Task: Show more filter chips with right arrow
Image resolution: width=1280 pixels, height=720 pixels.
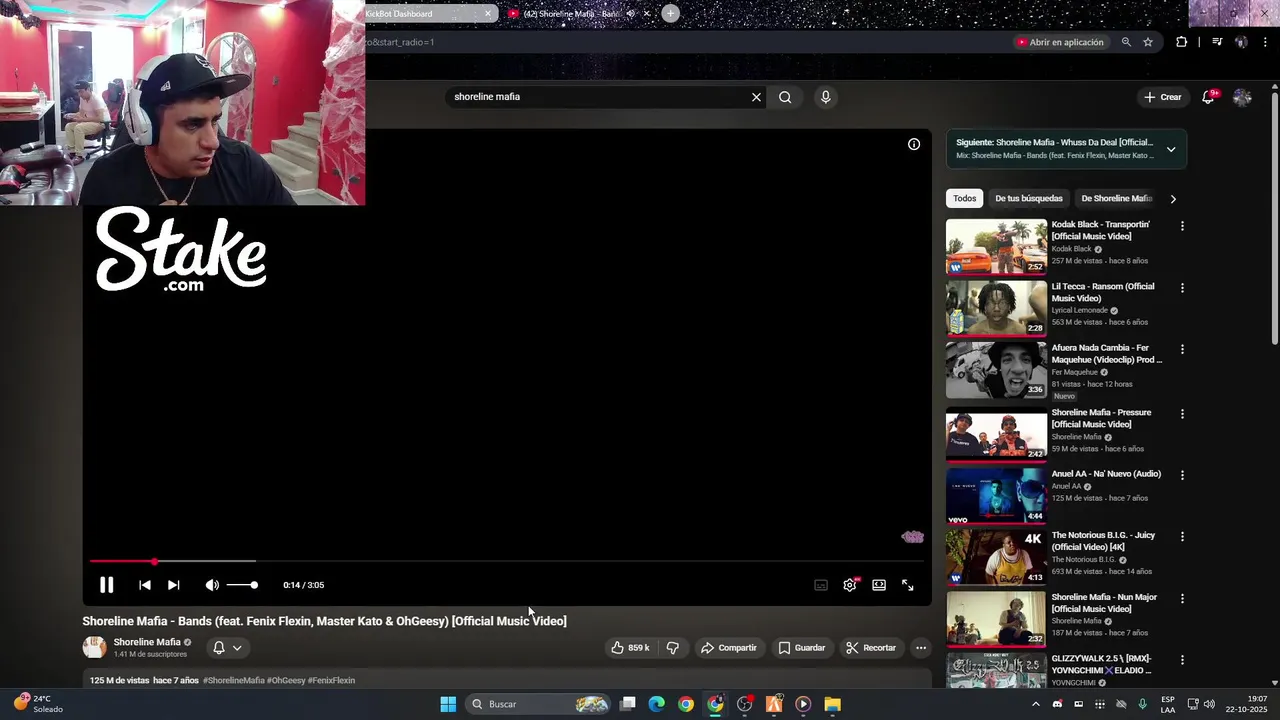Action: click(1173, 198)
